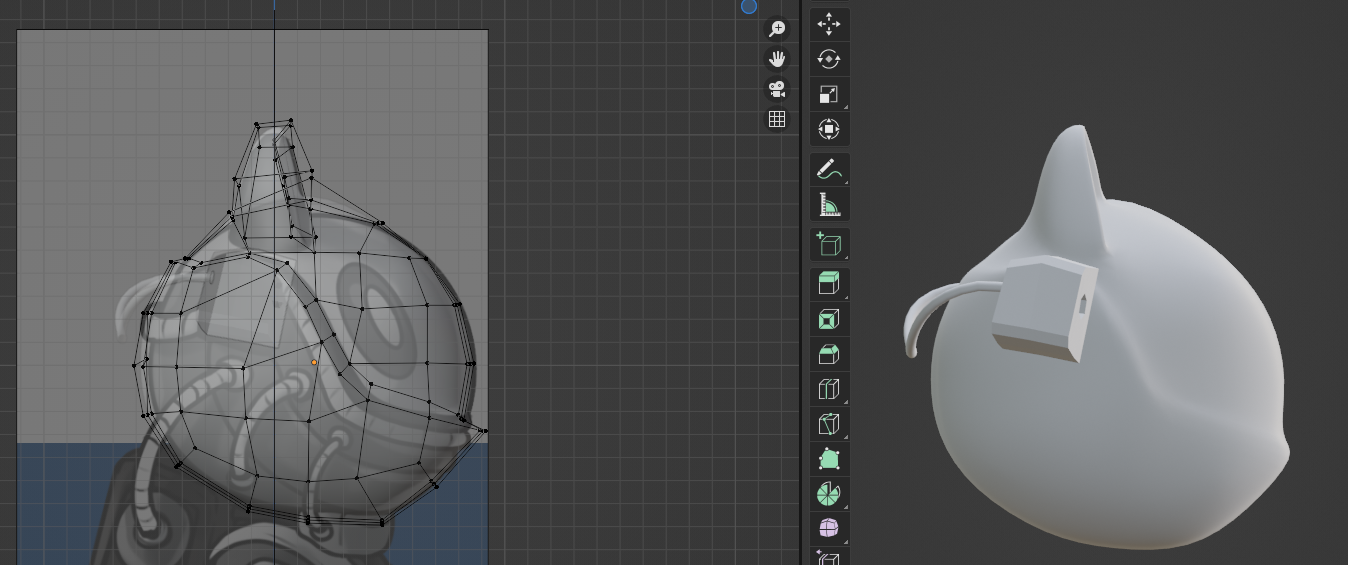
Task: Toggle perspective/orthographic grid button
Action: (x=777, y=119)
